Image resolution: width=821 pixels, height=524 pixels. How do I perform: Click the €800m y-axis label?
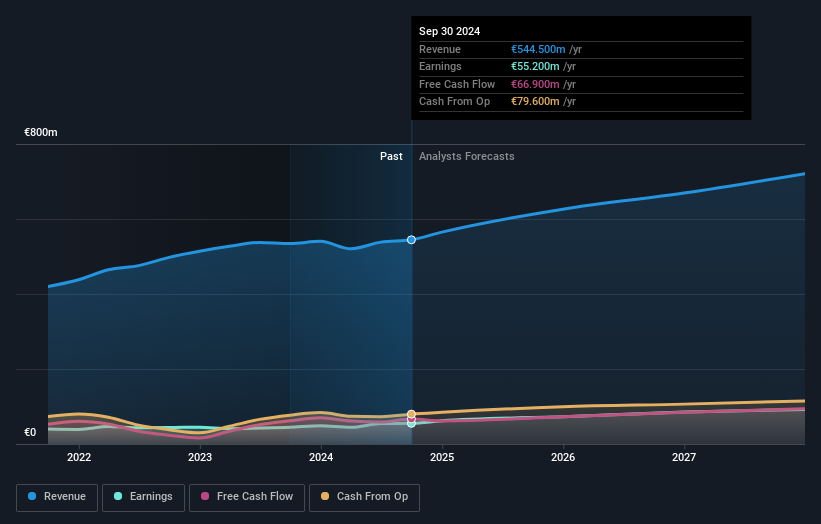pos(41,132)
